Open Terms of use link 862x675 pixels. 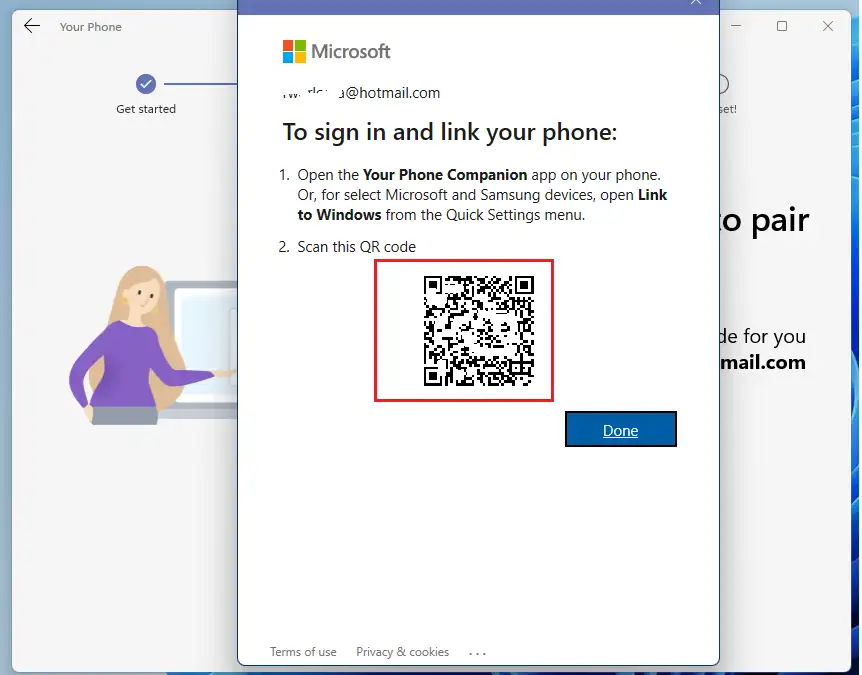coord(303,652)
